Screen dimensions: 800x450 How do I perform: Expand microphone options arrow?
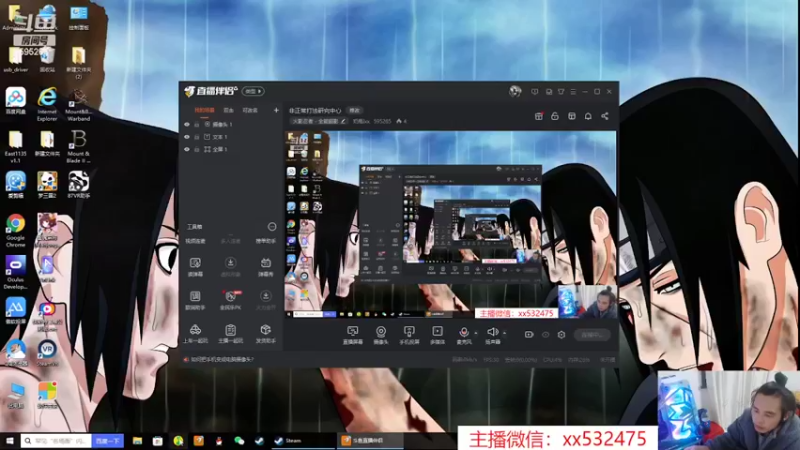[x=476, y=333]
